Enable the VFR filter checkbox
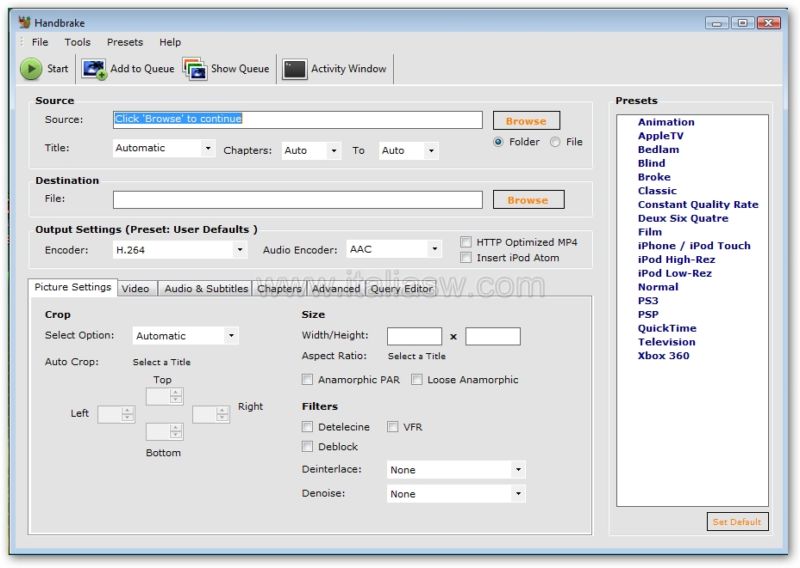800x568 pixels. (x=392, y=427)
